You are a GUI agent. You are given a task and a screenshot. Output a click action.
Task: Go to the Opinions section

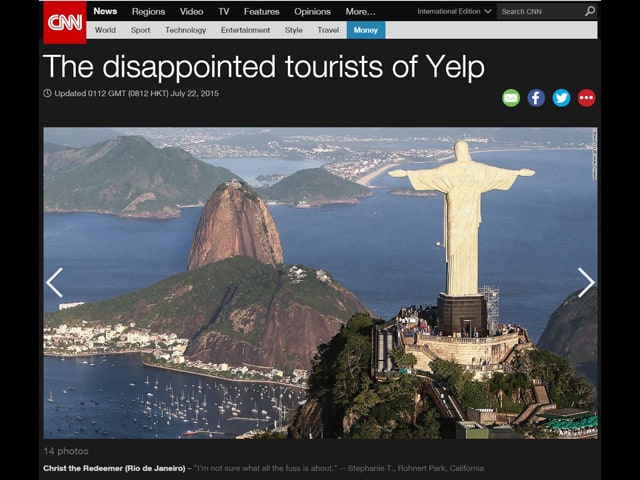[312, 11]
